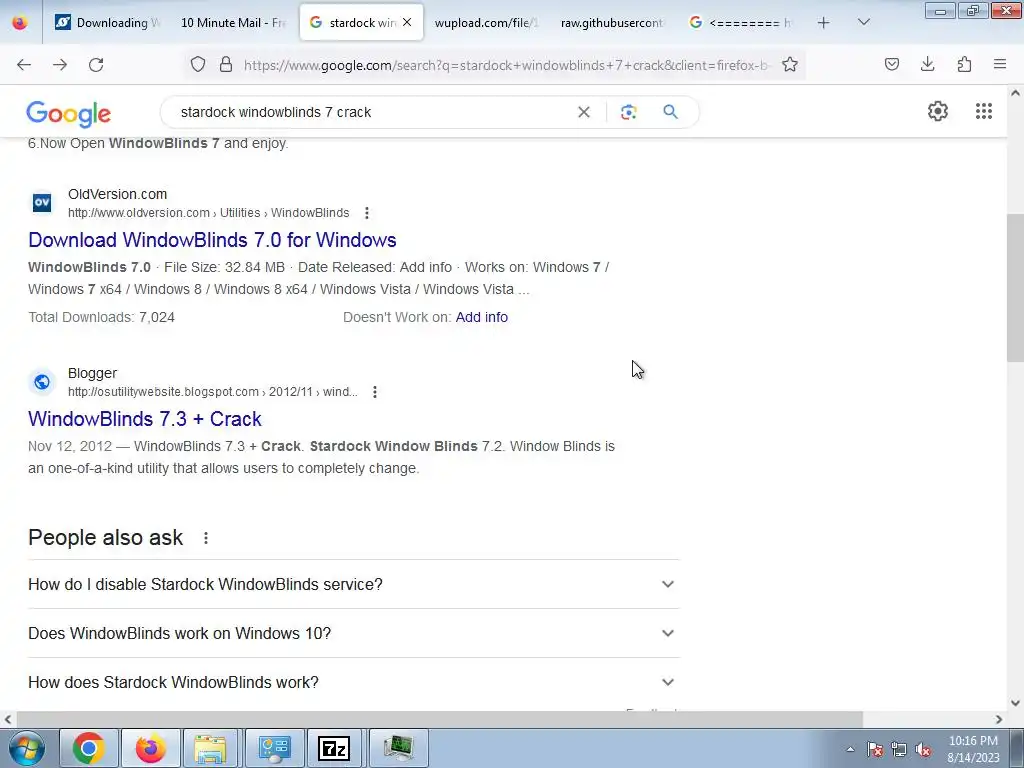This screenshot has height=768, width=1024.
Task: Click OldVersion.com favicon
Action: click(42, 203)
